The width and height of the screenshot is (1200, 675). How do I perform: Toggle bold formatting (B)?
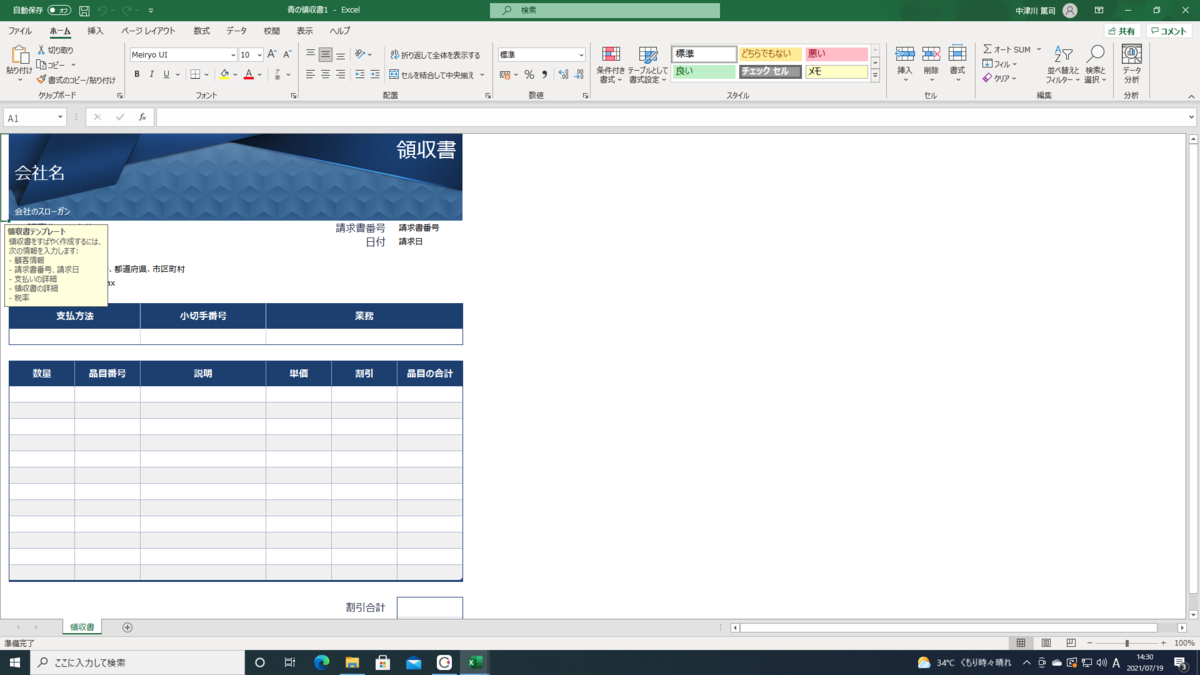pos(137,75)
